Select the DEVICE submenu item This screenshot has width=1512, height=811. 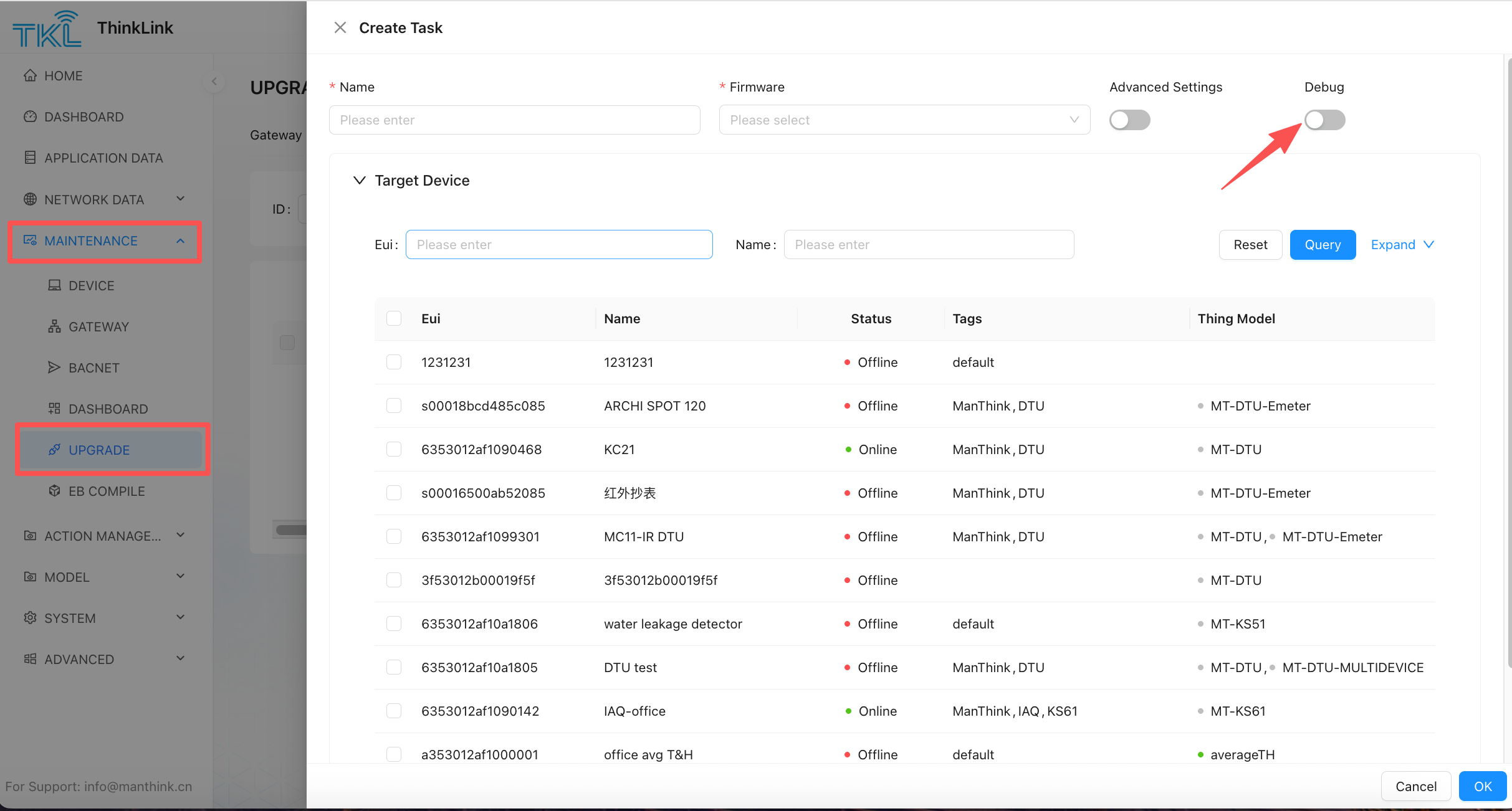click(91, 285)
